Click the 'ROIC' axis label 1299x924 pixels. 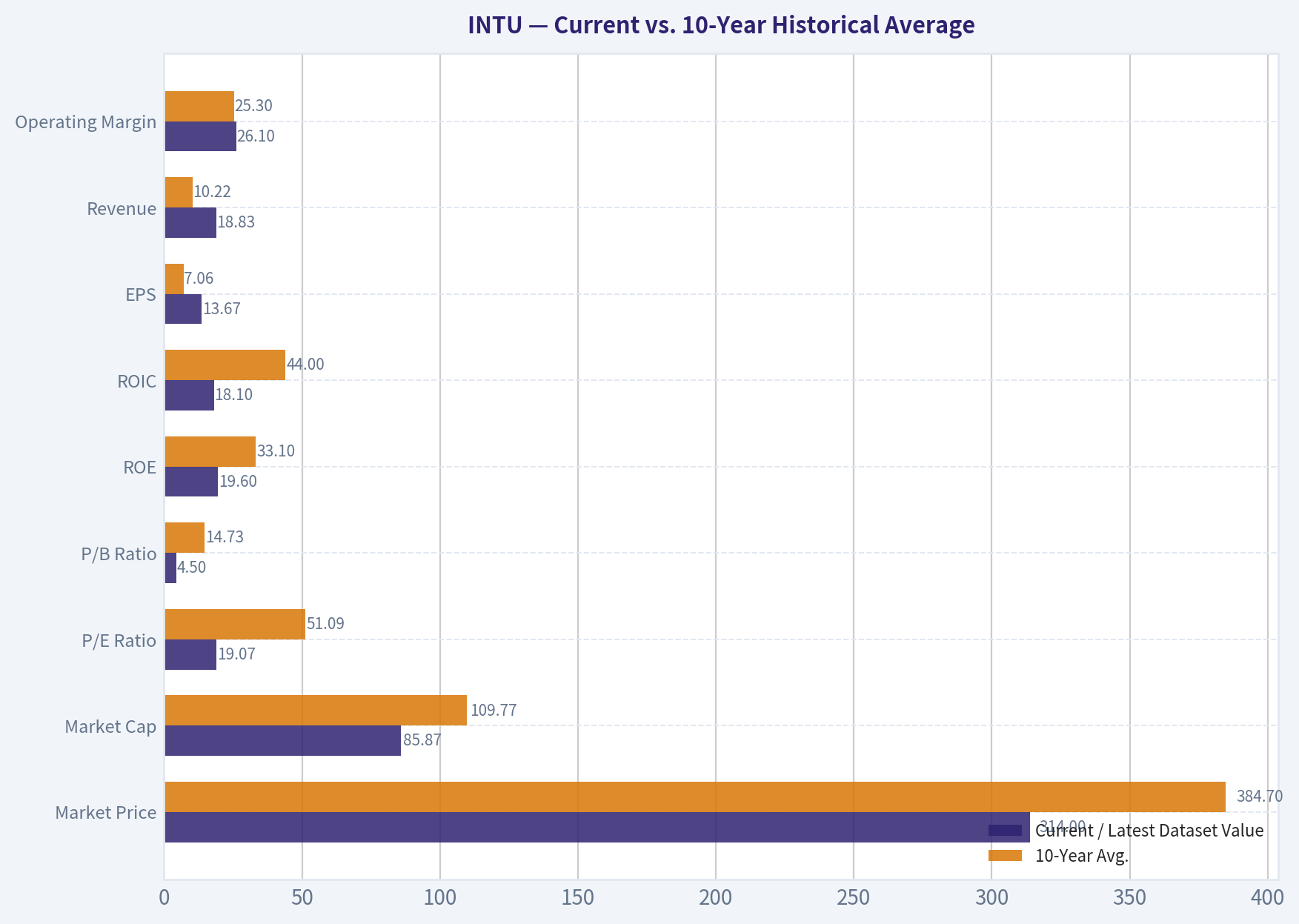(137, 381)
